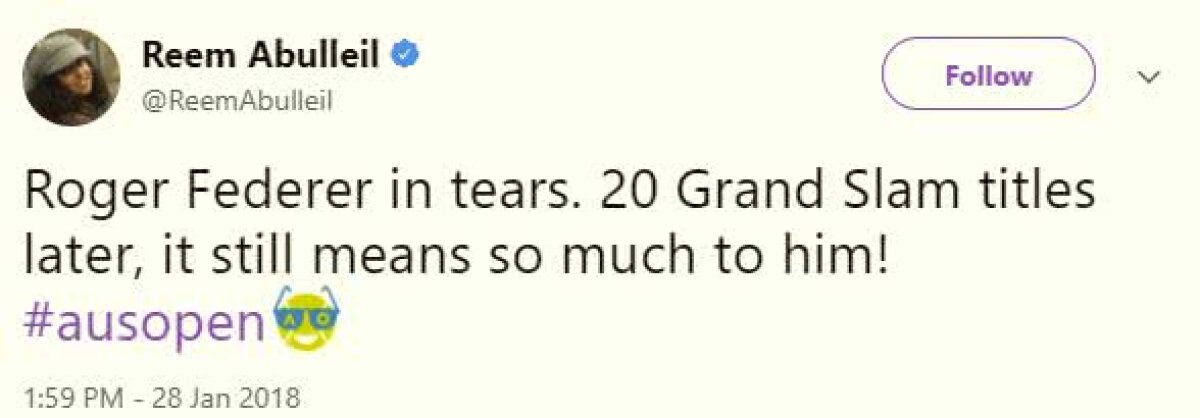Image resolution: width=1200 pixels, height=418 pixels.
Task: Expand the tweet options chevron menu
Action: 1150,77
